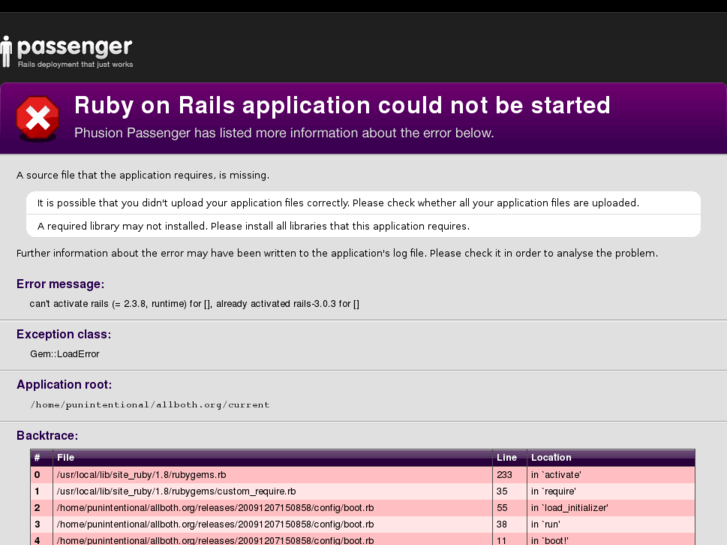This screenshot has height=545, width=727.
Task: Click '/usr/local/lib/site_ruby/1.8/rubygems.rb' file cell
Action: (x=273, y=475)
